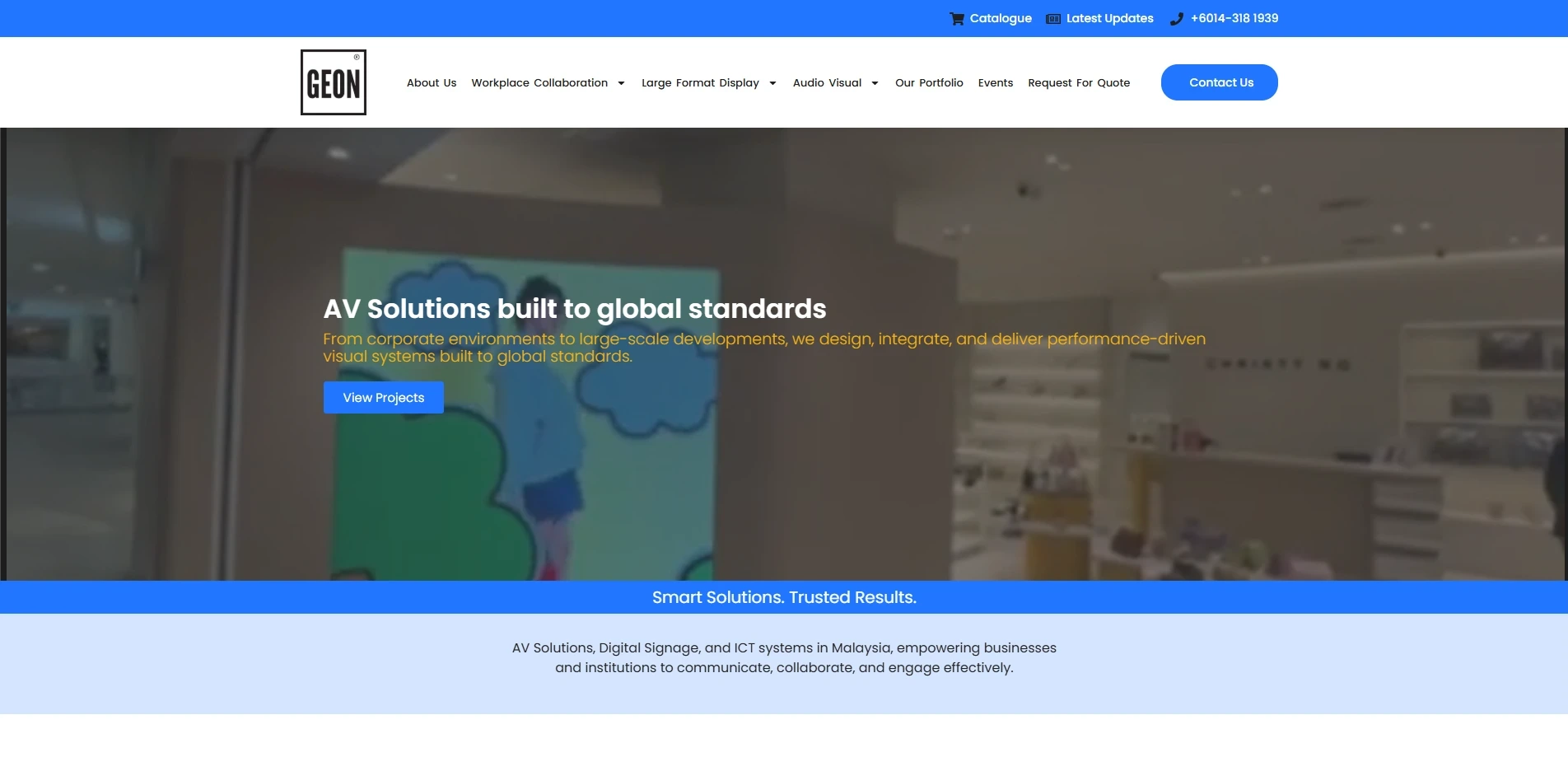This screenshot has width=1568, height=757.
Task: Click the phone icon in the top bar
Action: (1177, 18)
